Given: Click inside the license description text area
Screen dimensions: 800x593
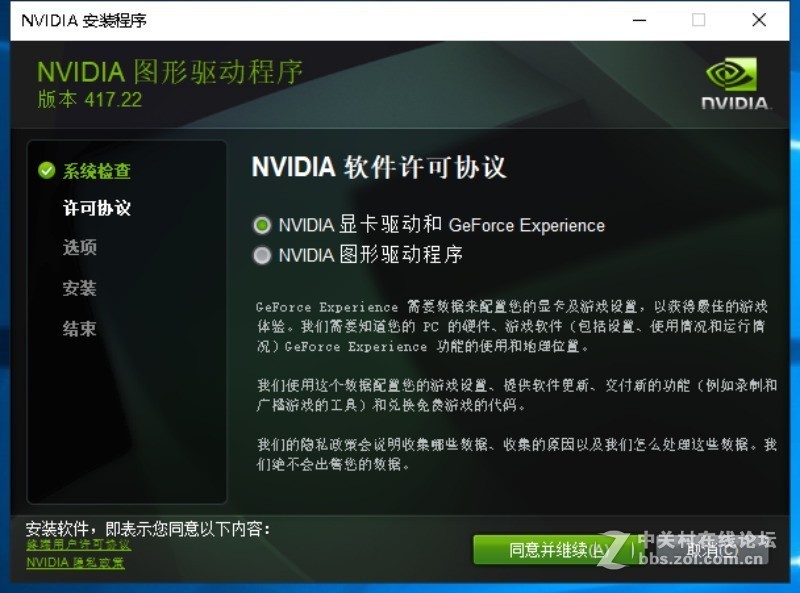Looking at the screenshot, I should pos(450,380).
